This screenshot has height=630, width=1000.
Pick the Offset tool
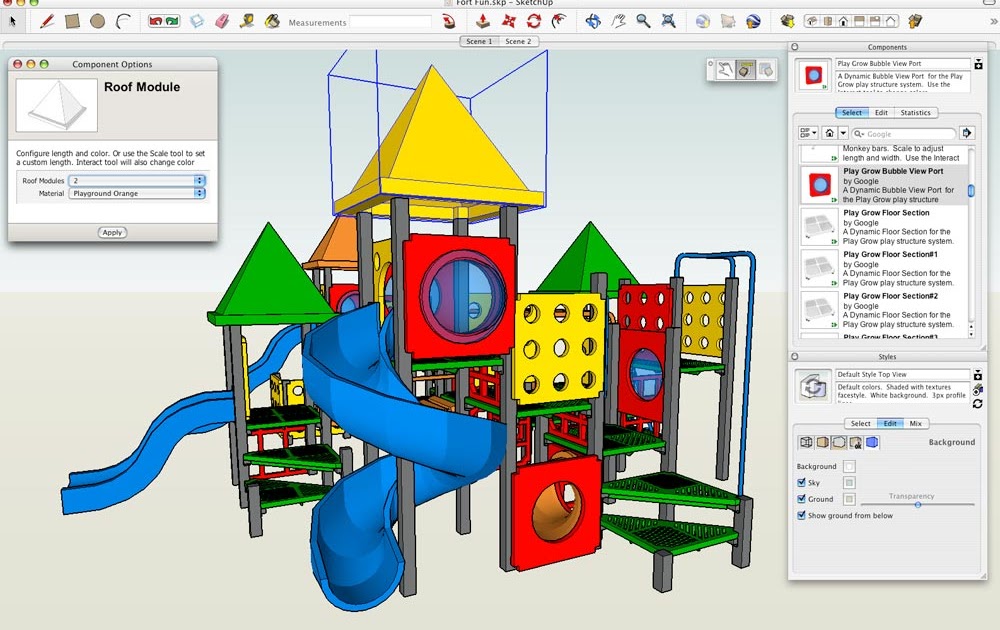[x=559, y=22]
